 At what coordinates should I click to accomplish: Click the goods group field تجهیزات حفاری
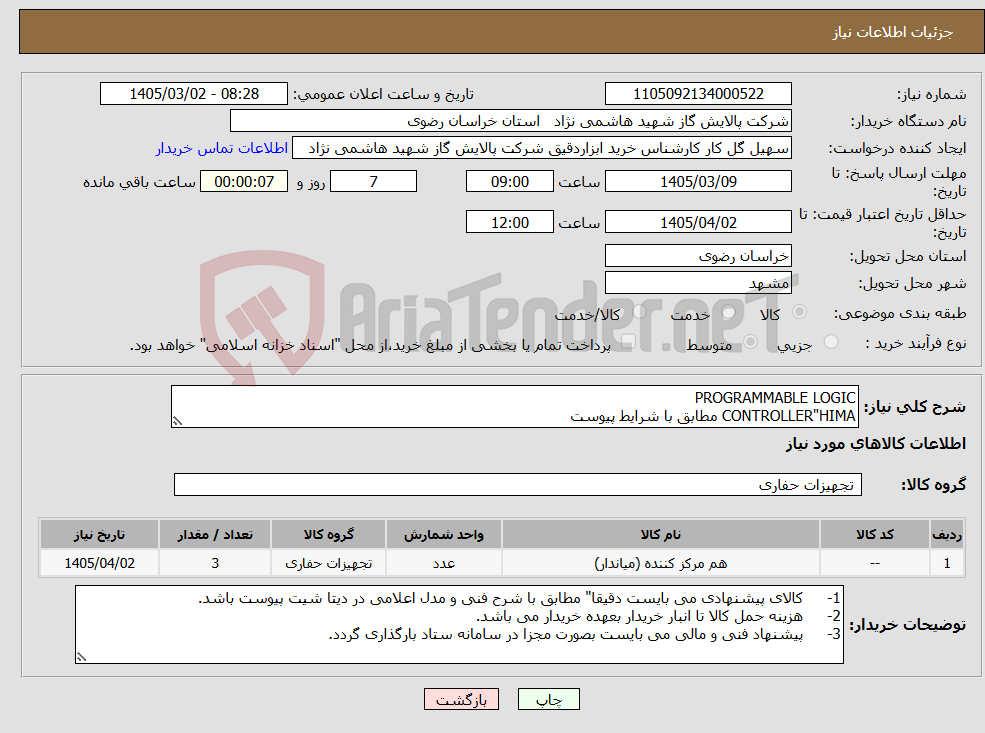518,484
